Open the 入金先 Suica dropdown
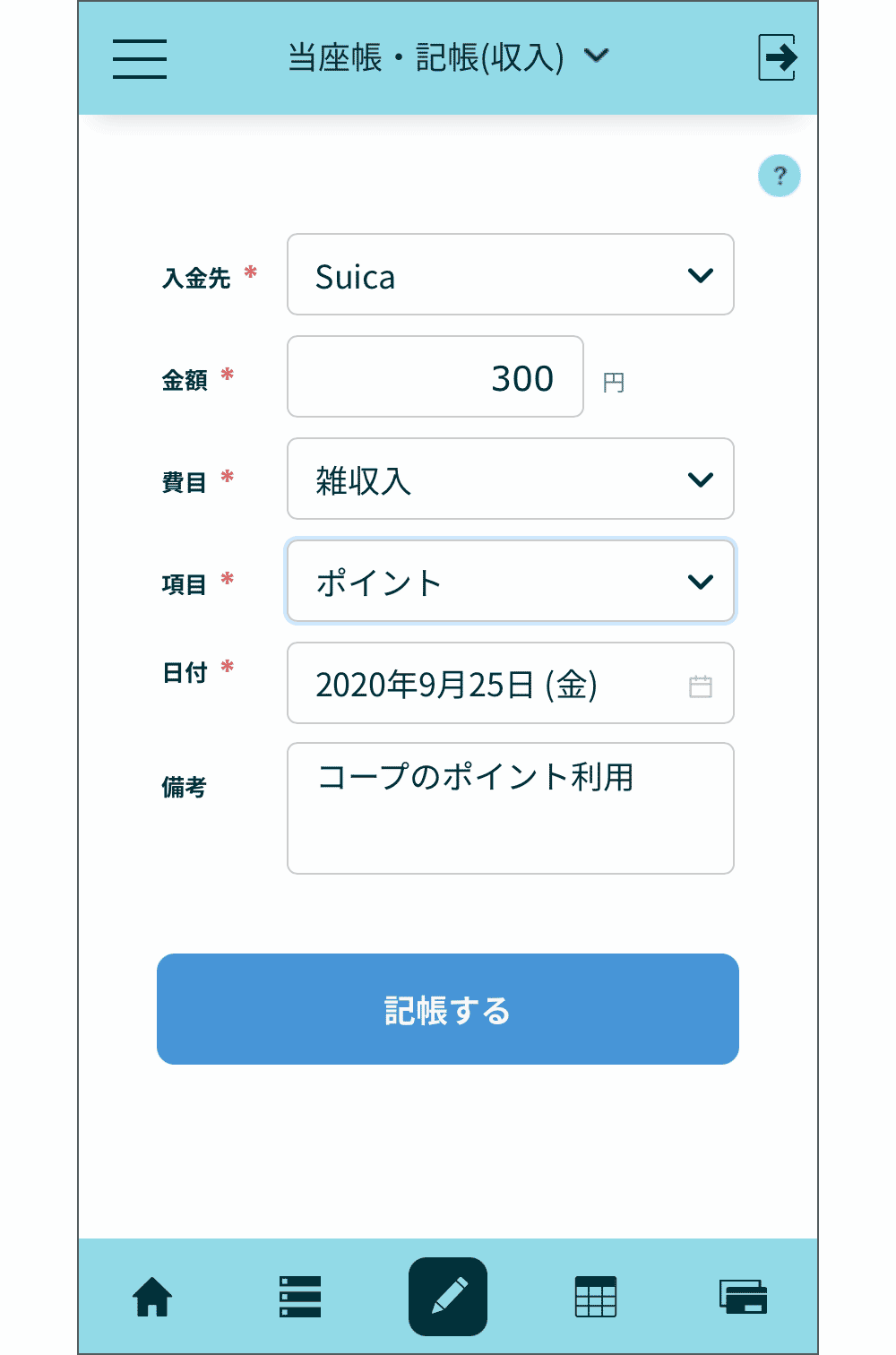Screen dimensions: 896x1355 point(511,275)
